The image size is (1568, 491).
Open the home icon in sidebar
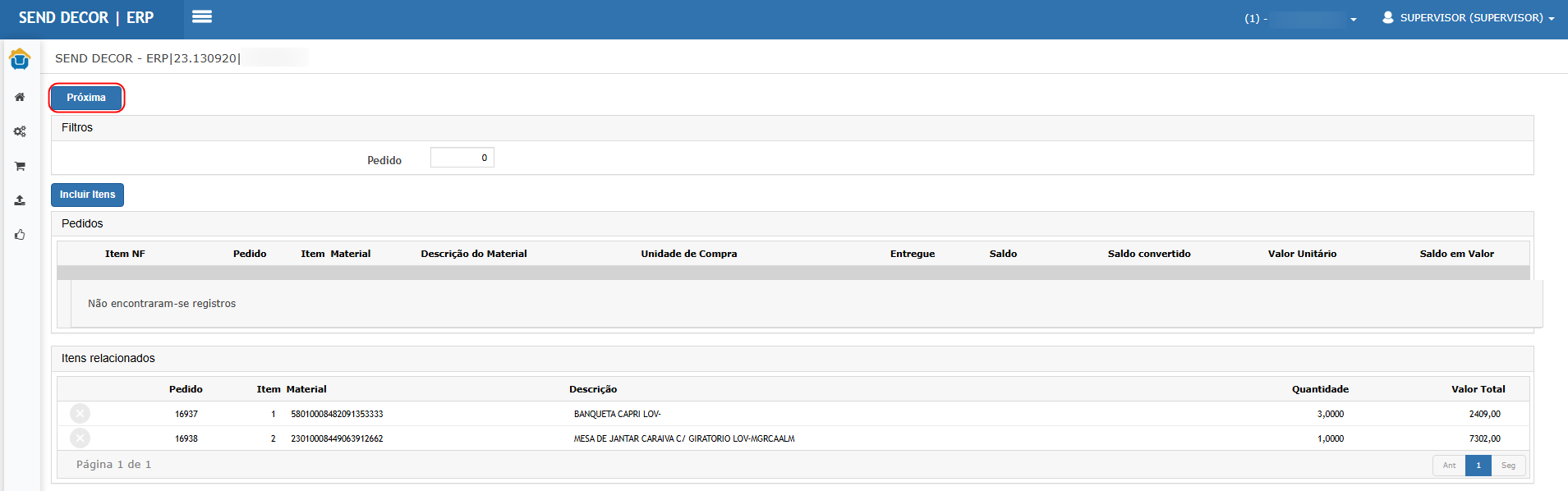coord(20,97)
